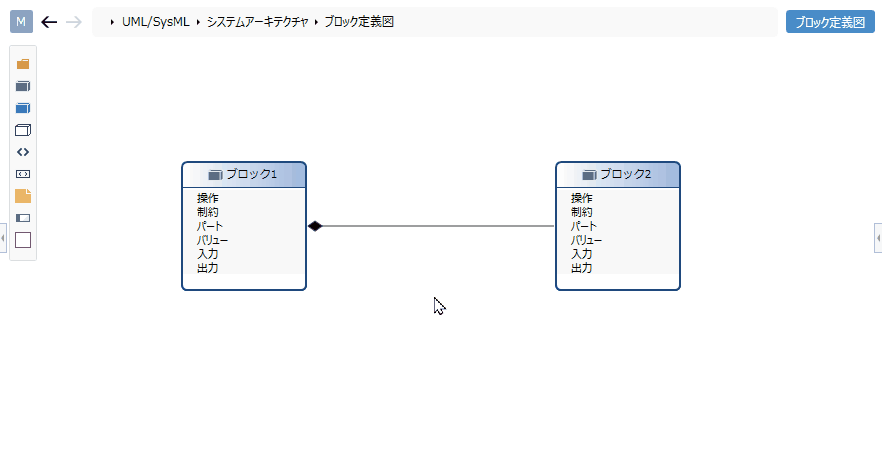Select the ブロック1 block header
This screenshot has height=475, width=882.
pyautogui.click(x=244, y=174)
